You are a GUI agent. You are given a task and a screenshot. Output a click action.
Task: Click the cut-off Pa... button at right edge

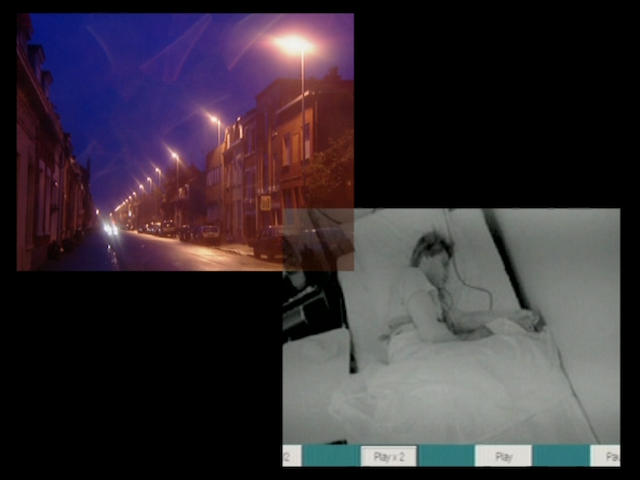click(x=606, y=456)
